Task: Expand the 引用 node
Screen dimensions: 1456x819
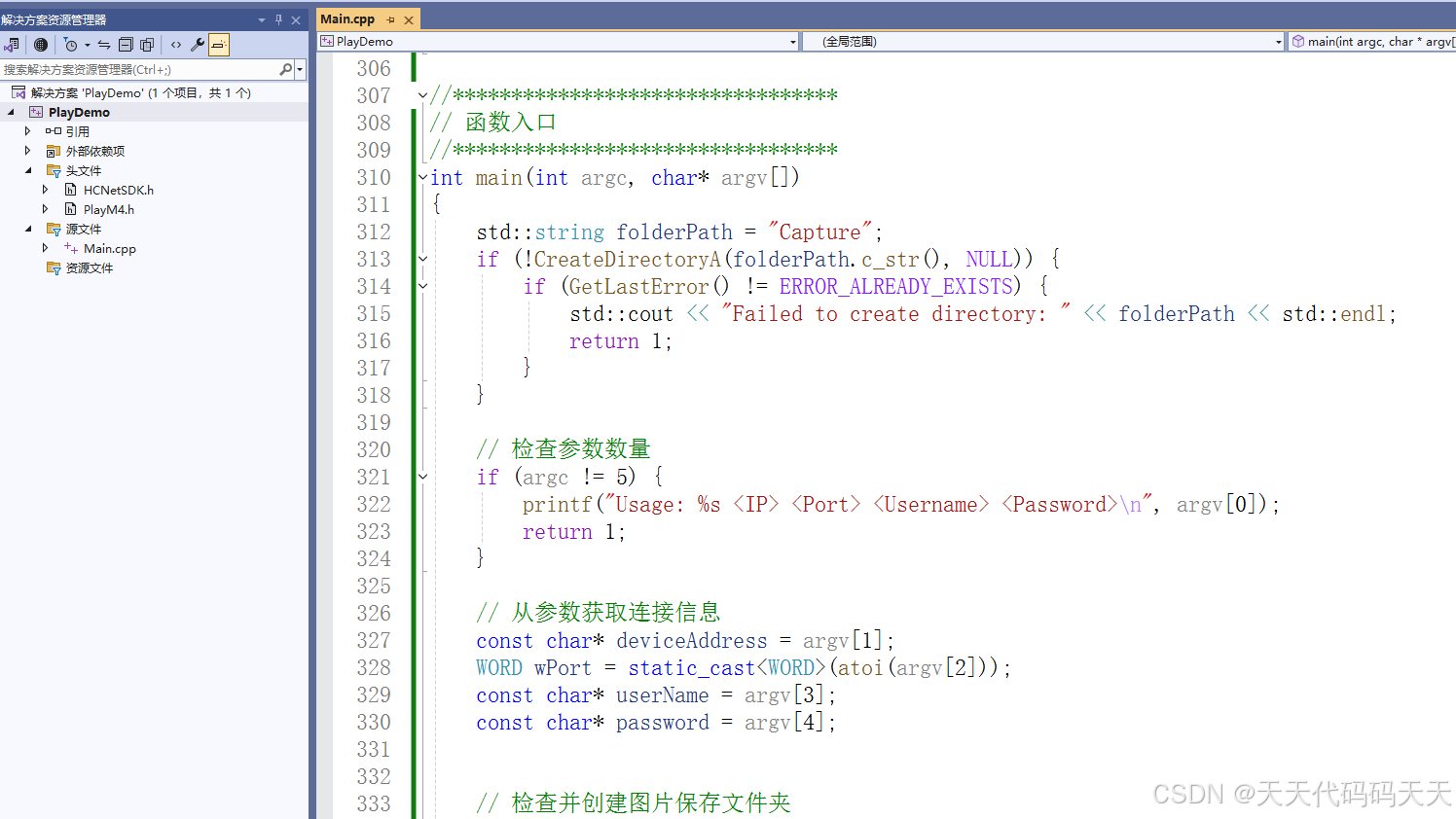Action: 28,131
